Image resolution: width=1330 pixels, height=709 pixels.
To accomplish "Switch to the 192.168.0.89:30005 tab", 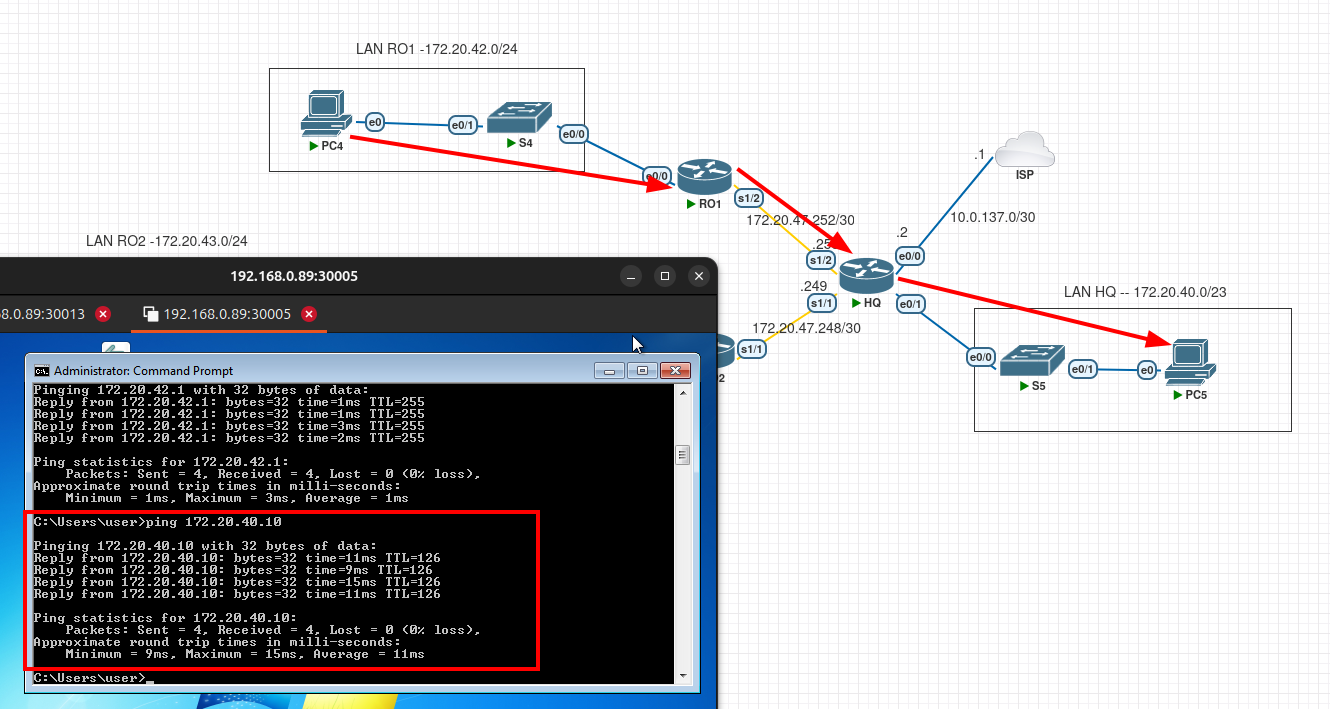I will 227,314.
